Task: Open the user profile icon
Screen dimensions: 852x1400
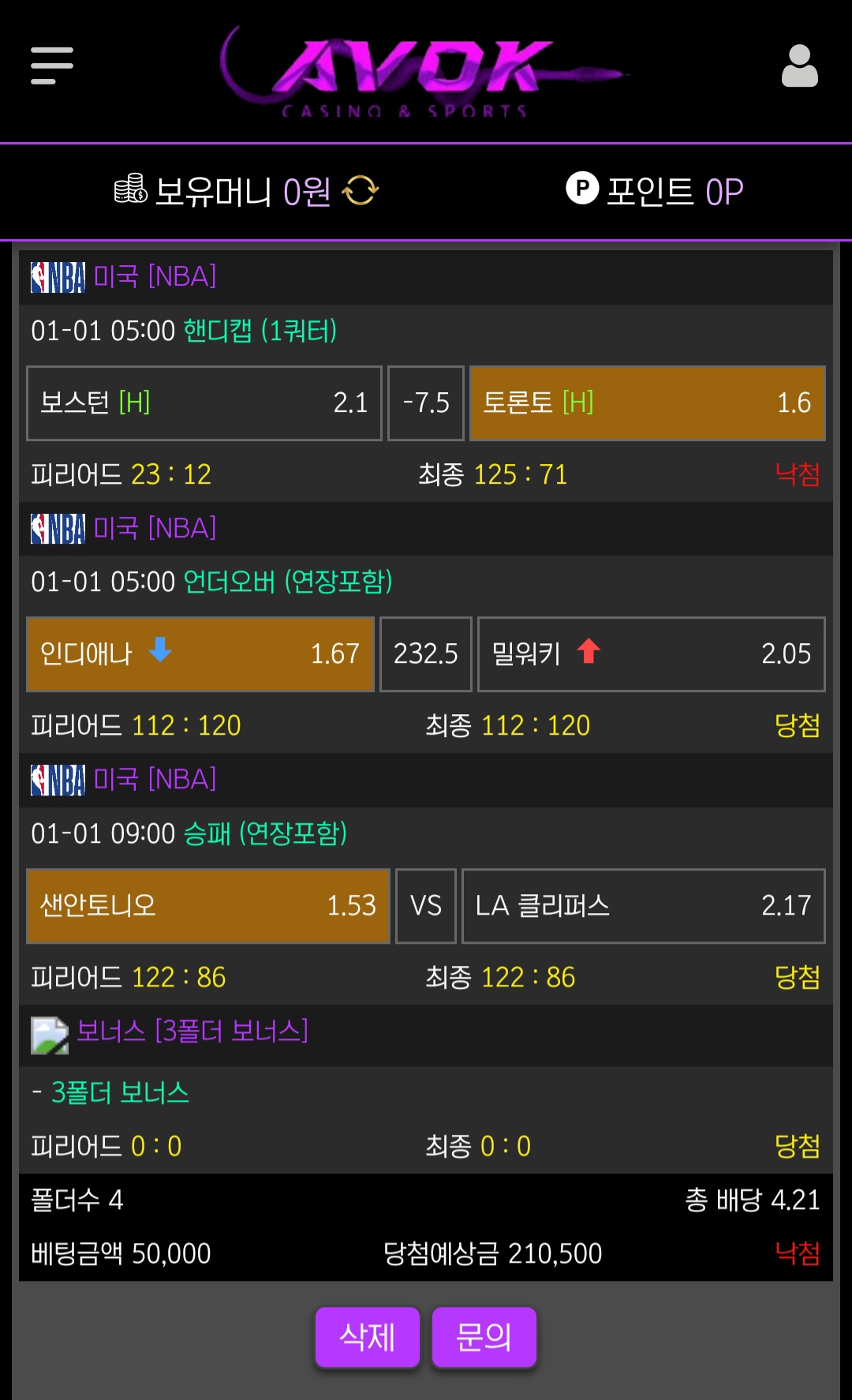Action: [x=799, y=66]
